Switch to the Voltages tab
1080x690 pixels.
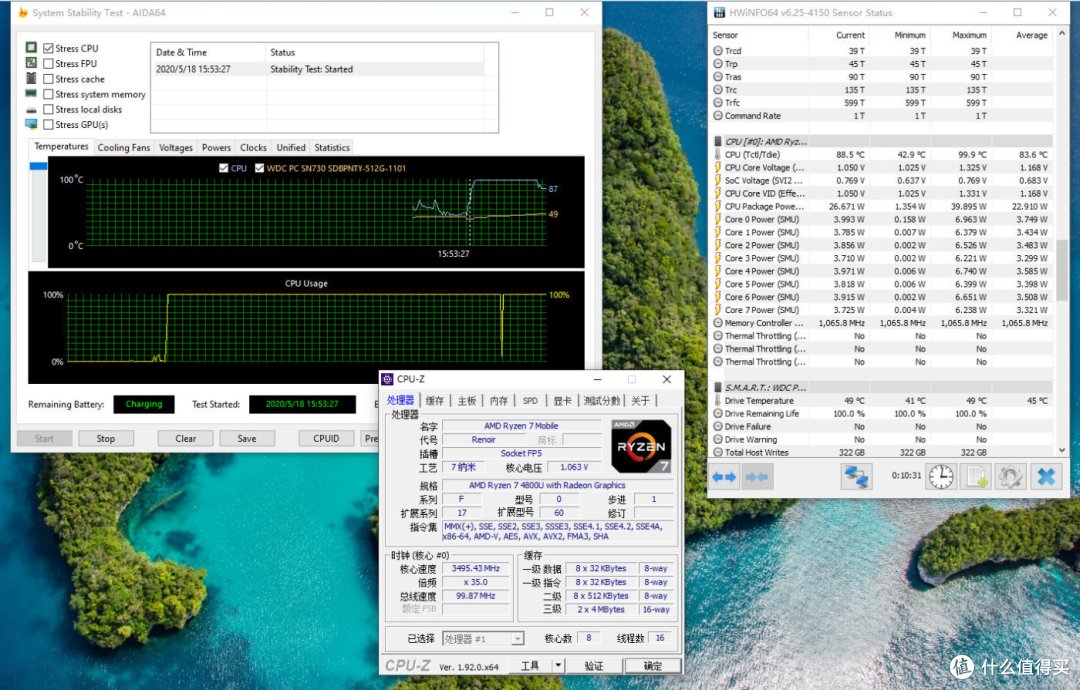tap(176, 147)
